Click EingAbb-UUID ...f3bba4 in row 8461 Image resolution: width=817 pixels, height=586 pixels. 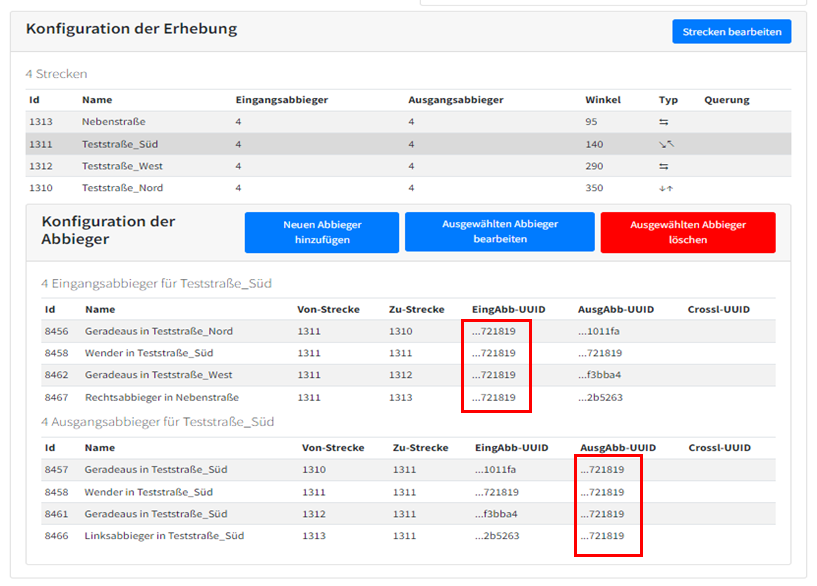point(496,514)
